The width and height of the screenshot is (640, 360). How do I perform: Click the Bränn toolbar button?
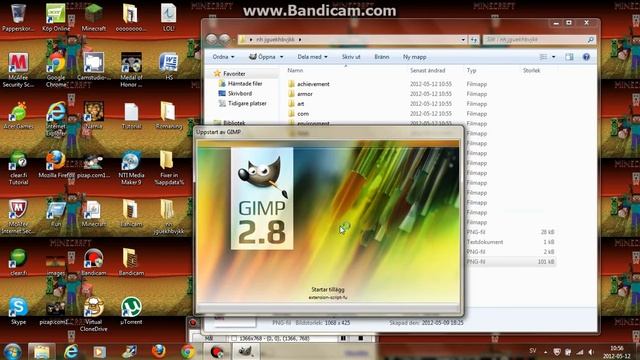pyautogui.click(x=382, y=57)
